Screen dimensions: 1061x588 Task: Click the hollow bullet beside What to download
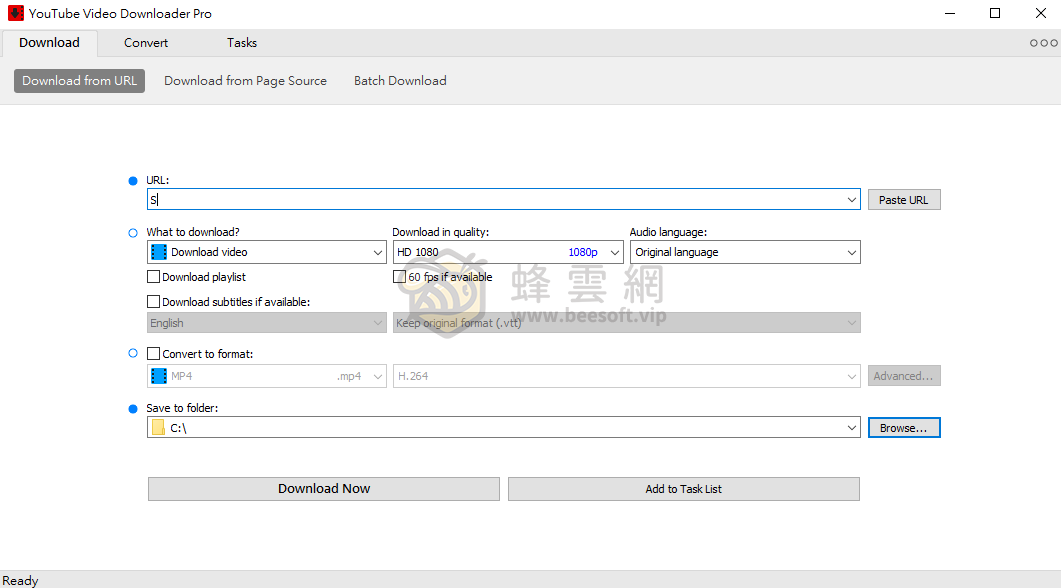(133, 233)
